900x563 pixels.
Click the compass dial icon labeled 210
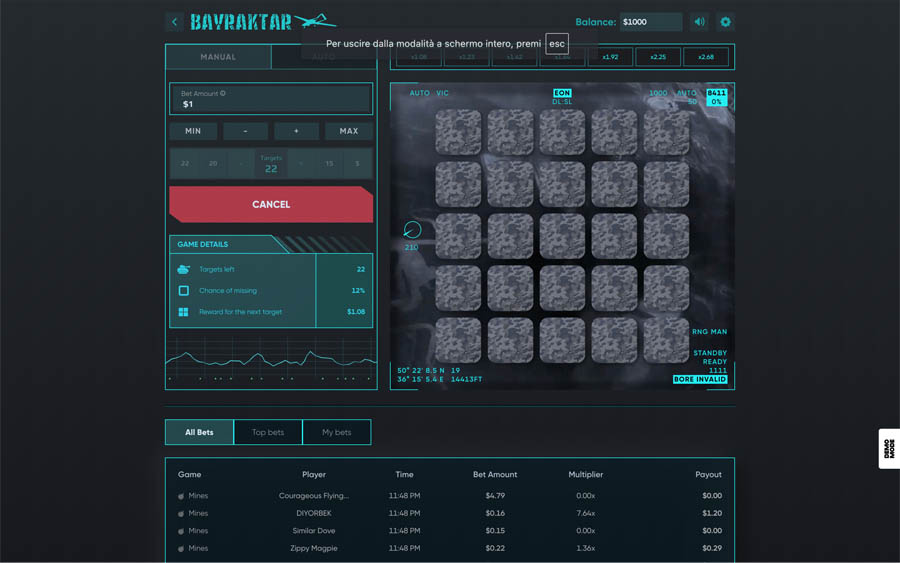tap(412, 230)
